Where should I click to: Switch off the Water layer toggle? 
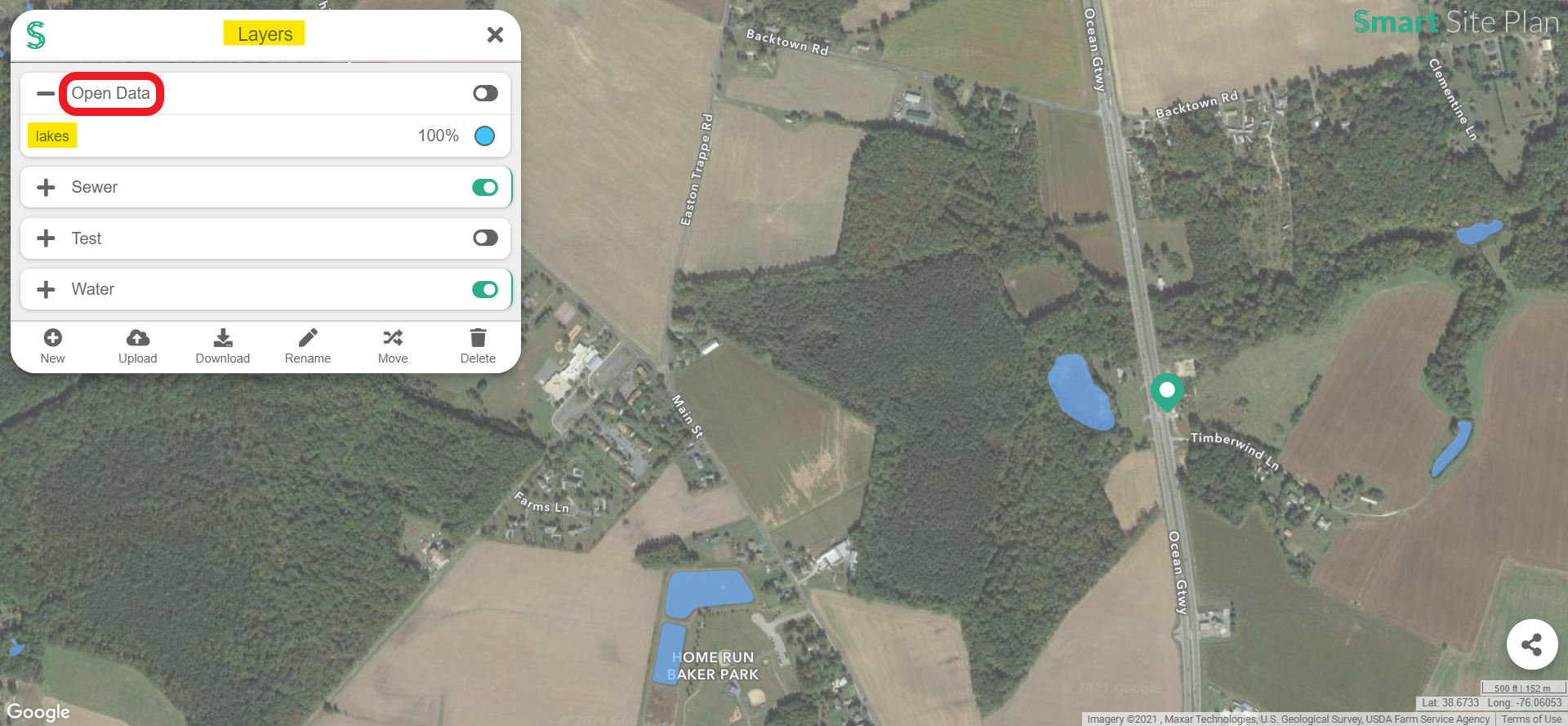click(485, 289)
